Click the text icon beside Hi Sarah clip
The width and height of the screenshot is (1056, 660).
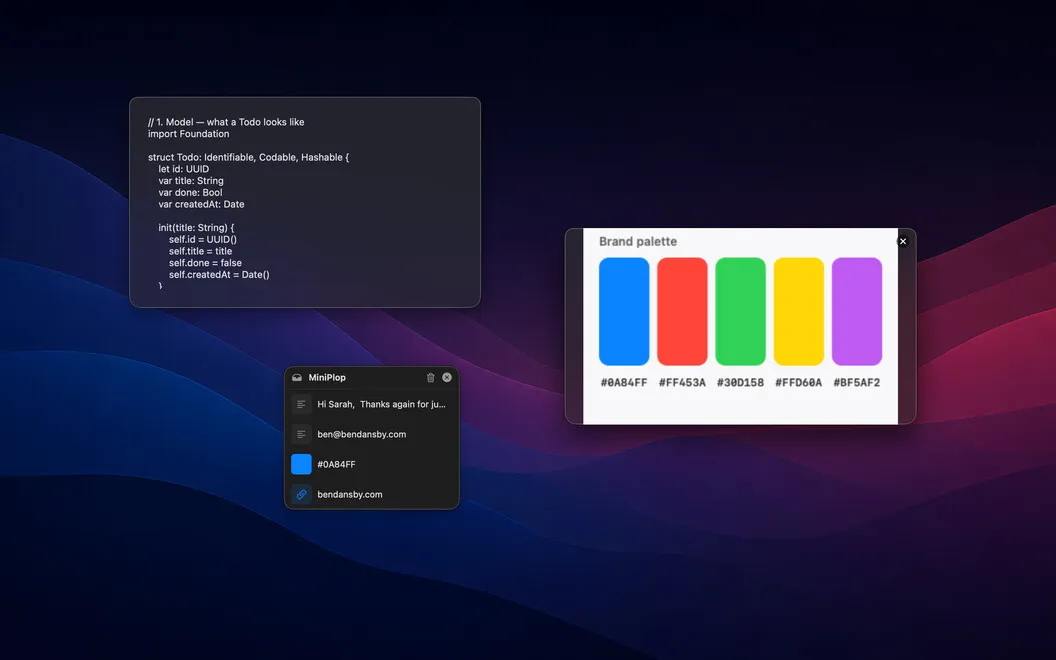point(301,404)
